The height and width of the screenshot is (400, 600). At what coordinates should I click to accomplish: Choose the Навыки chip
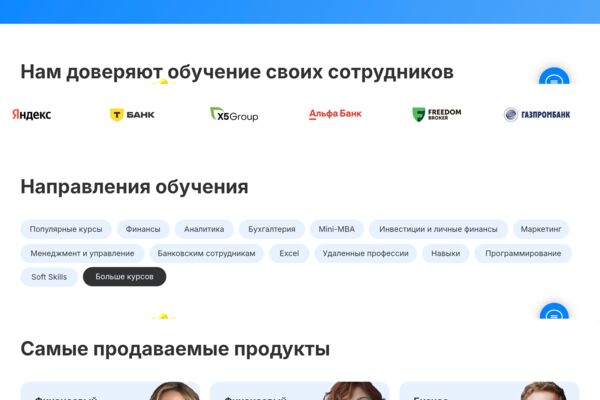coord(446,253)
